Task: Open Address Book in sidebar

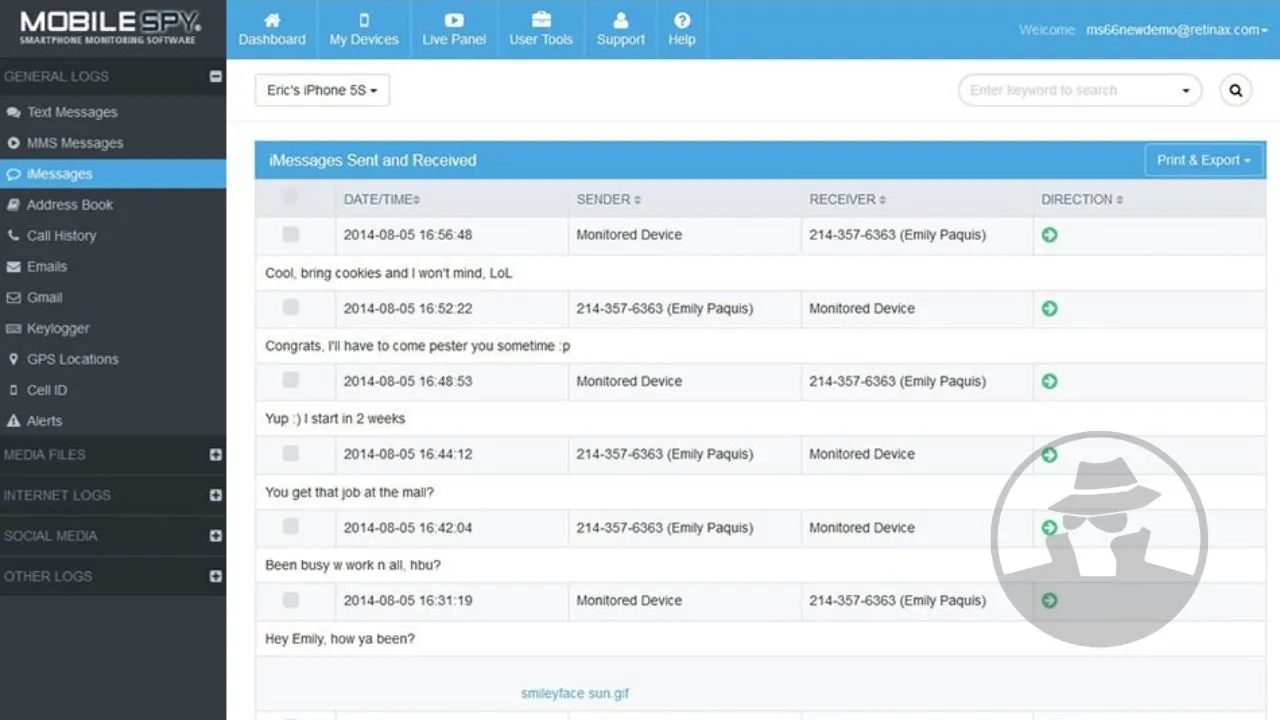Action: pyautogui.click(x=113, y=205)
